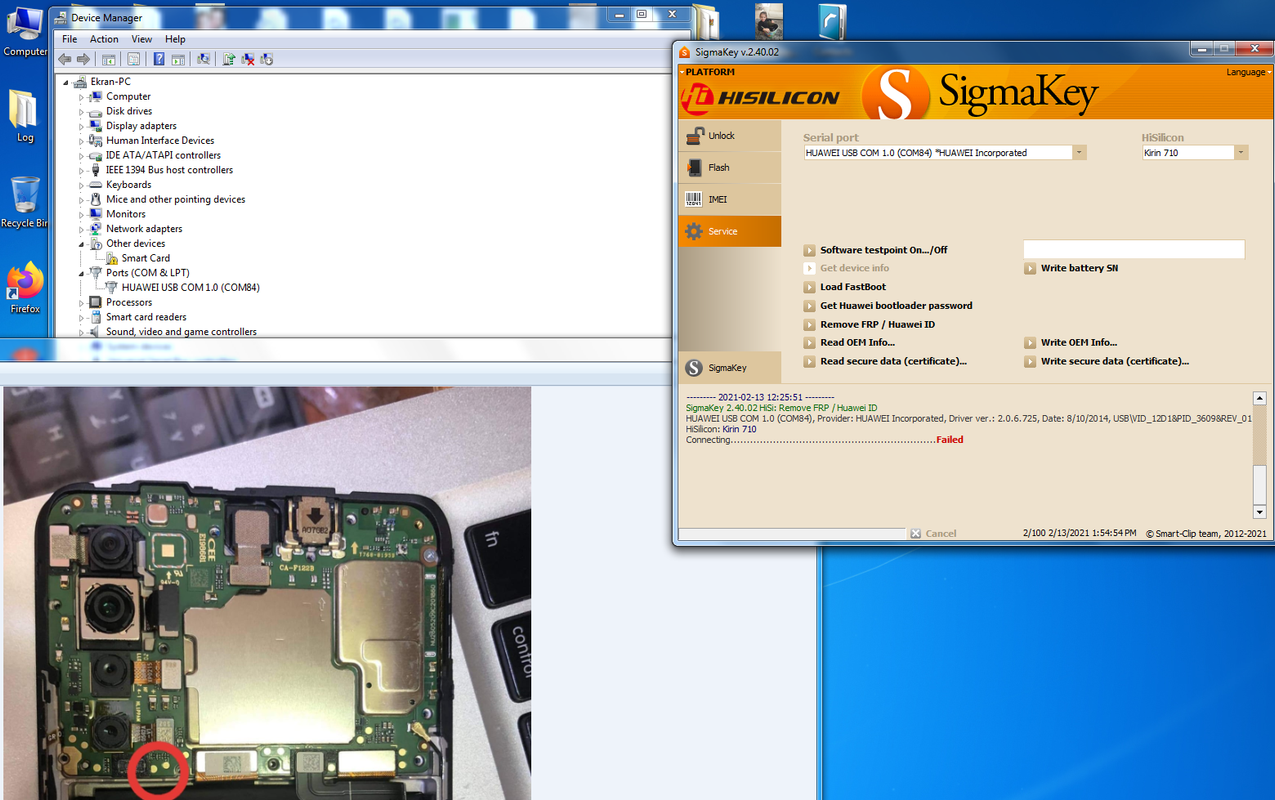
Task: Switch to the IMEI tab in SigmaKey
Action: pos(729,200)
